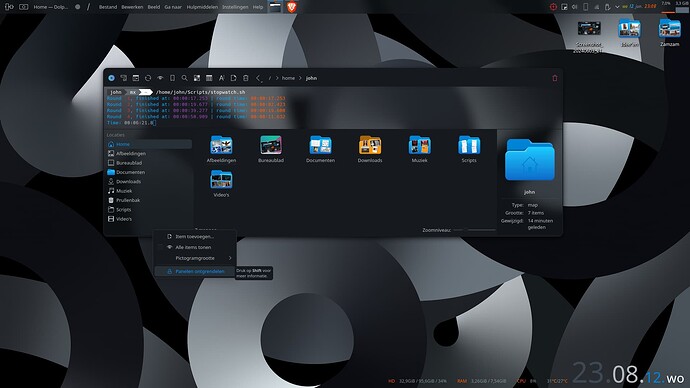Screen dimensions: 690x388
Task: Click the 'home' breadcrumb segment
Action: (288, 78)
